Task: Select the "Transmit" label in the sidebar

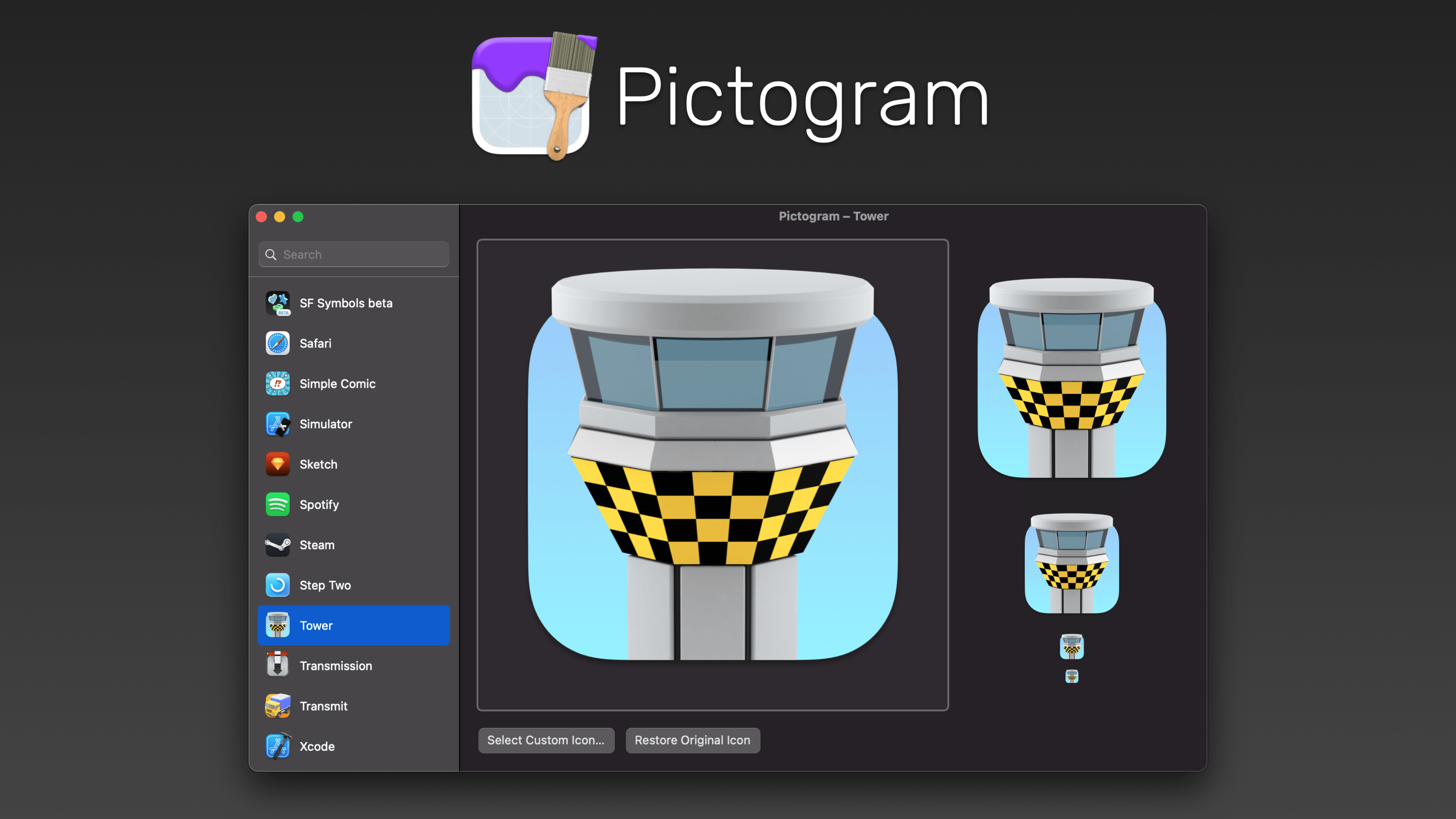Action: tap(323, 706)
